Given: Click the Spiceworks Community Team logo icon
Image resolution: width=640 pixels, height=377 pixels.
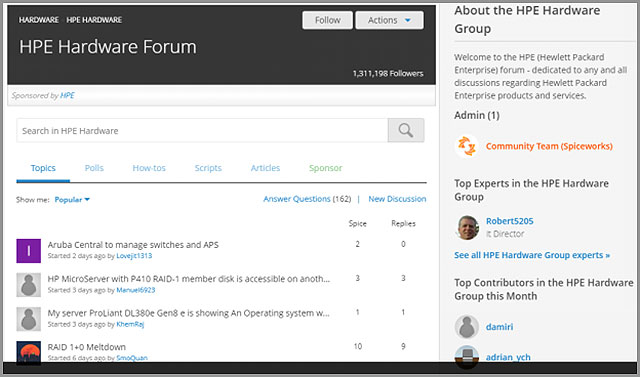Looking at the screenshot, I should pyautogui.click(x=467, y=146).
